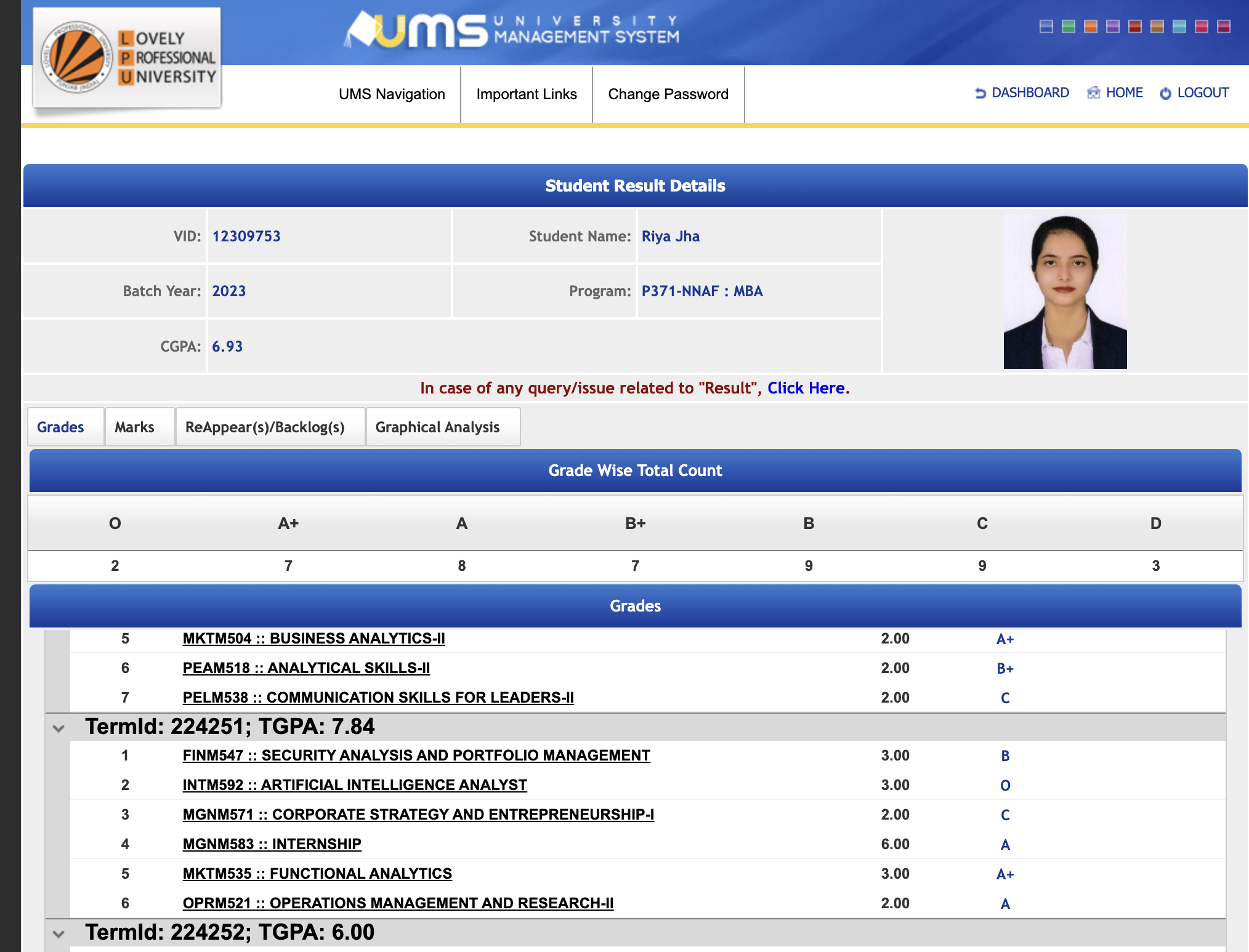
Task: Open the ReAppear(s)/Backlog(s) tab
Action: [265, 427]
